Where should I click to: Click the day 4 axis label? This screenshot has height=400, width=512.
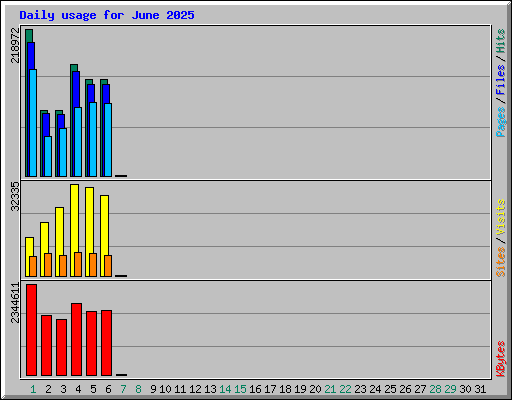tap(78, 389)
